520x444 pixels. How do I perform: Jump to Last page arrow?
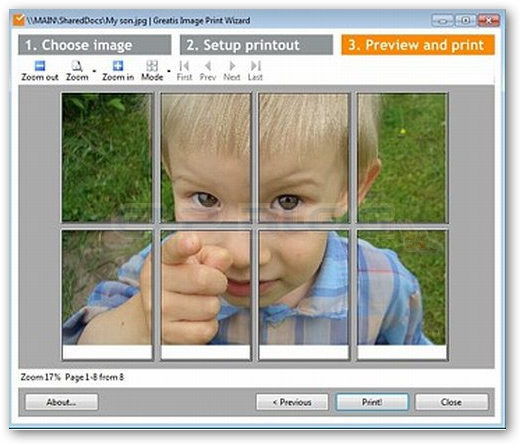(256, 66)
